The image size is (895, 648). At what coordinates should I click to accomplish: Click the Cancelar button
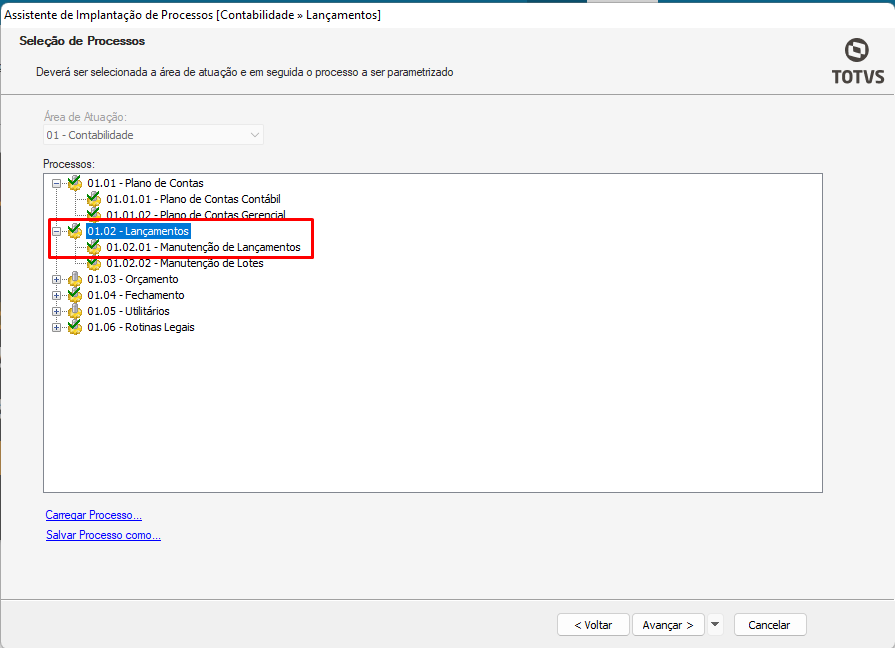click(x=769, y=625)
